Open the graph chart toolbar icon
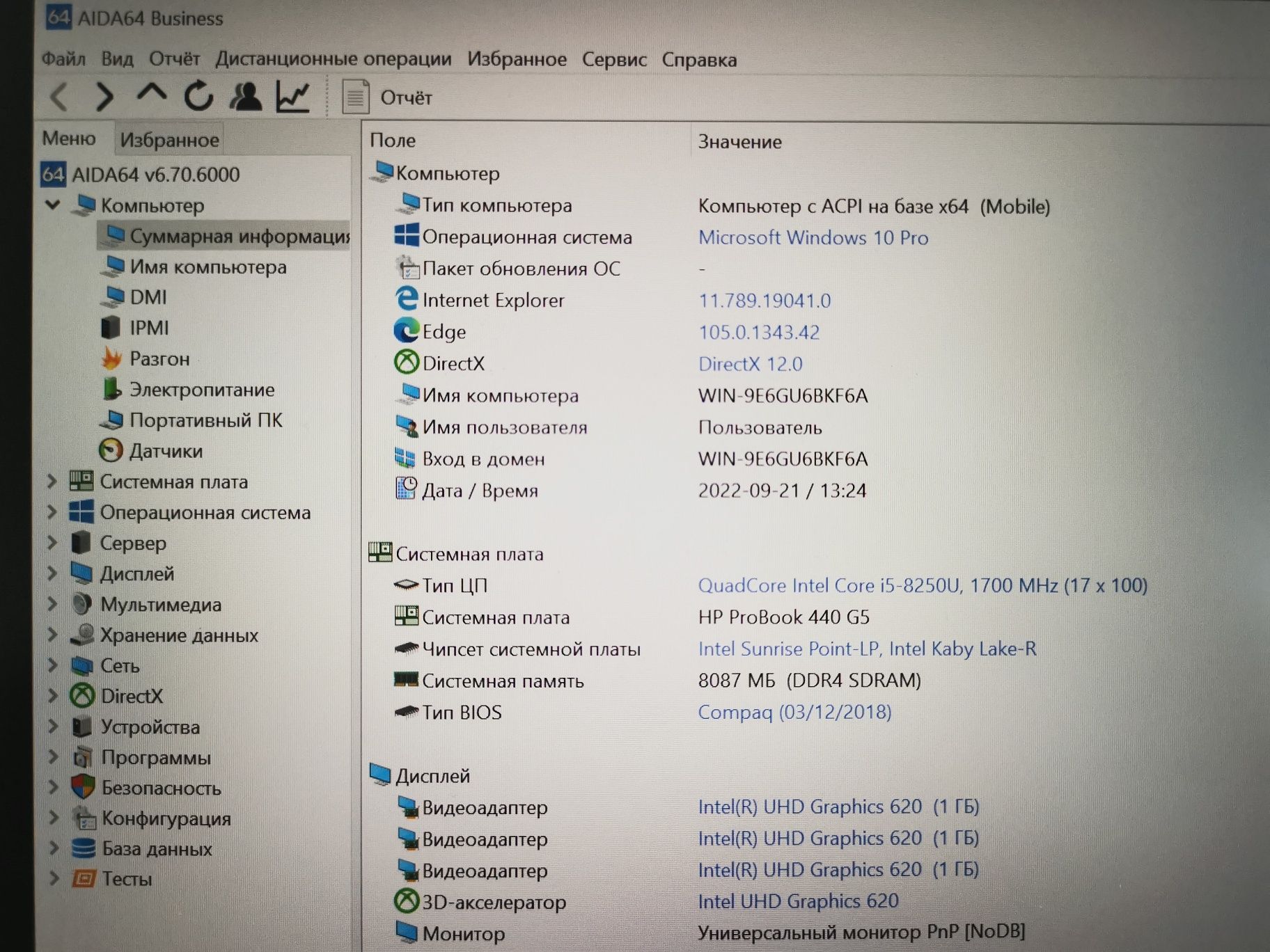The image size is (1270, 952). pyautogui.click(x=292, y=96)
